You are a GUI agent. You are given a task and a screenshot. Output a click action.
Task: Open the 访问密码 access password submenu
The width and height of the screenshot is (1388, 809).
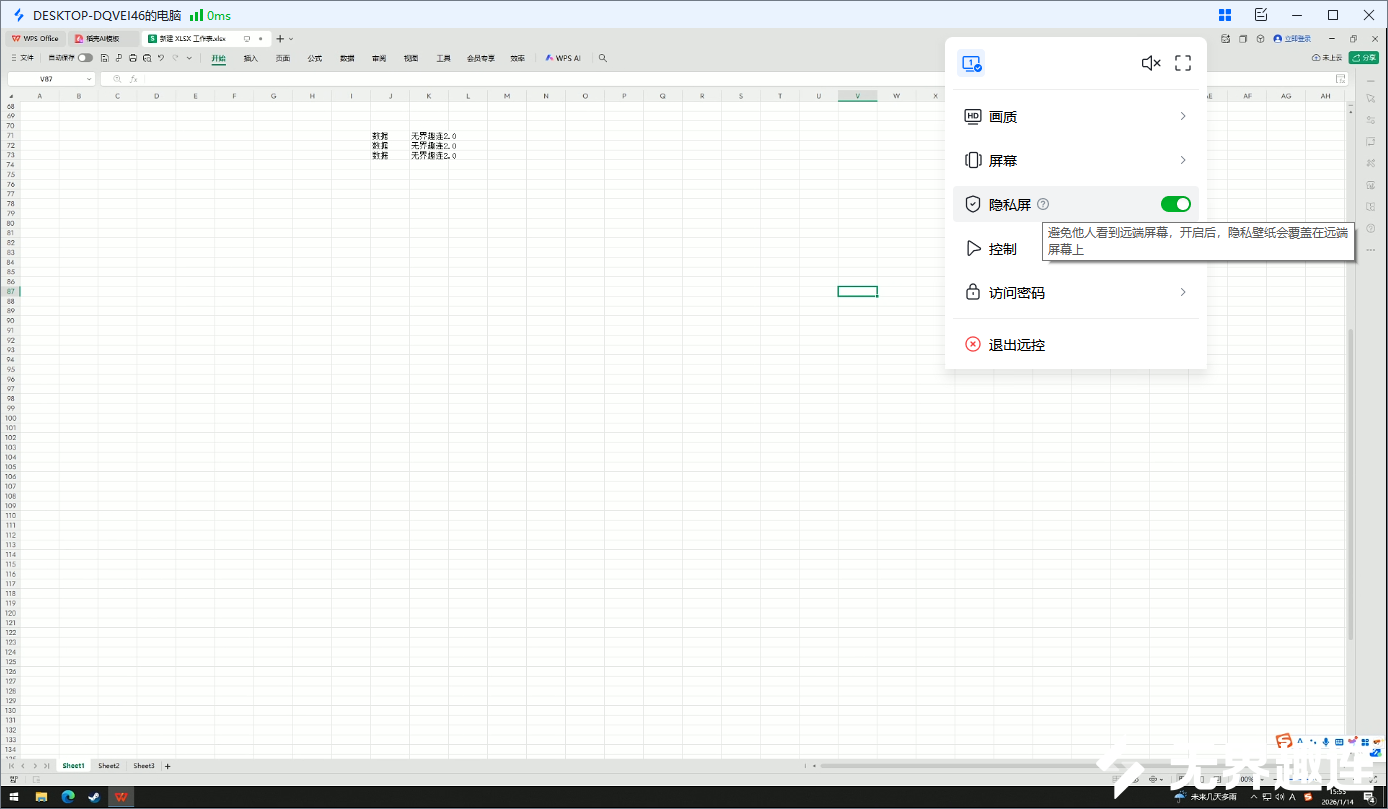[1075, 292]
